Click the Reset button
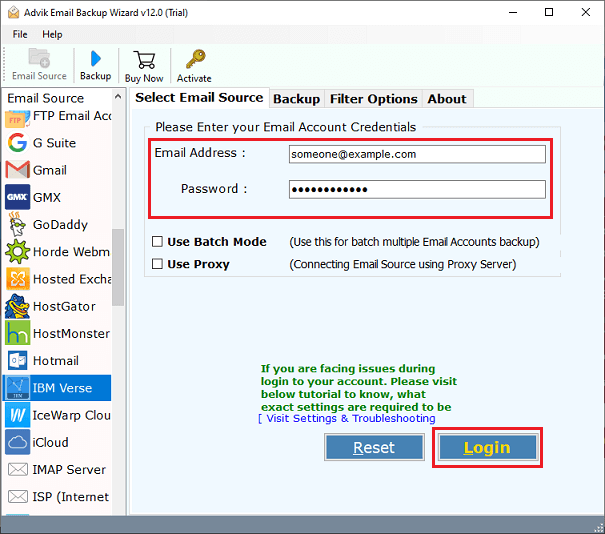 pyautogui.click(x=374, y=448)
